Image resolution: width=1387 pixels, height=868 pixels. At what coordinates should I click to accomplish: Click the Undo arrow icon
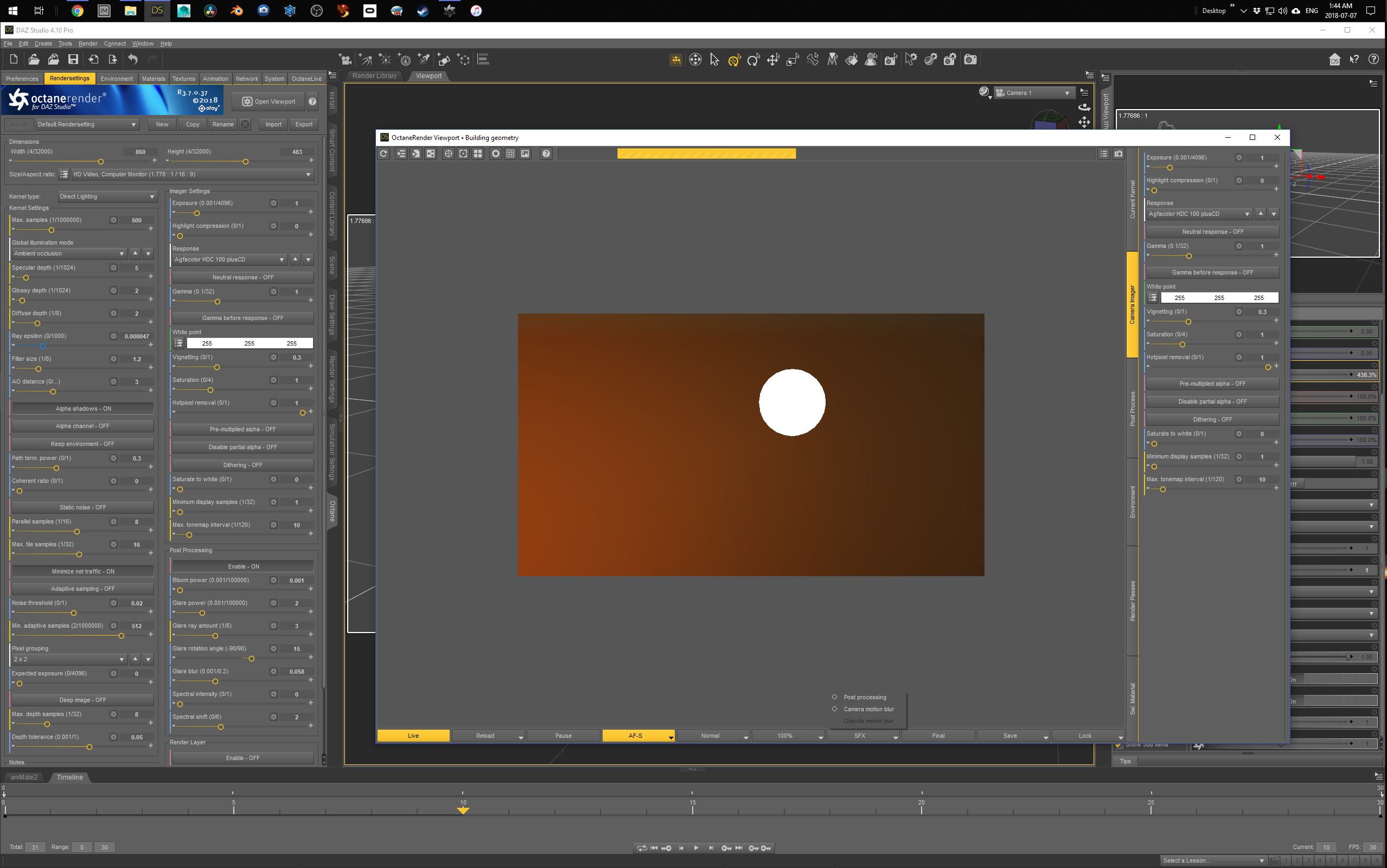pyautogui.click(x=132, y=59)
